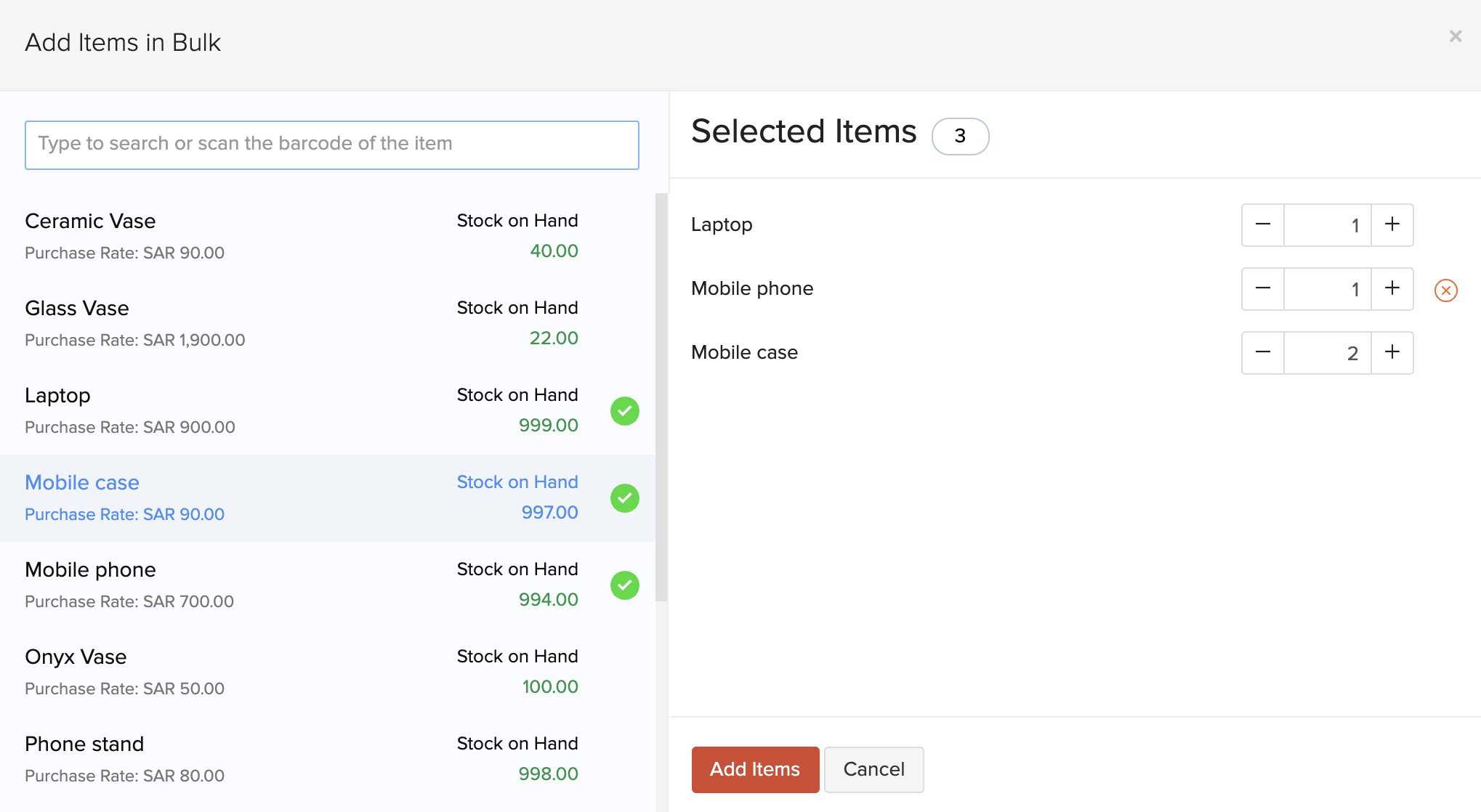Click the minus icon for Laptop quantity
This screenshot has width=1481, height=812.
pyautogui.click(x=1262, y=225)
